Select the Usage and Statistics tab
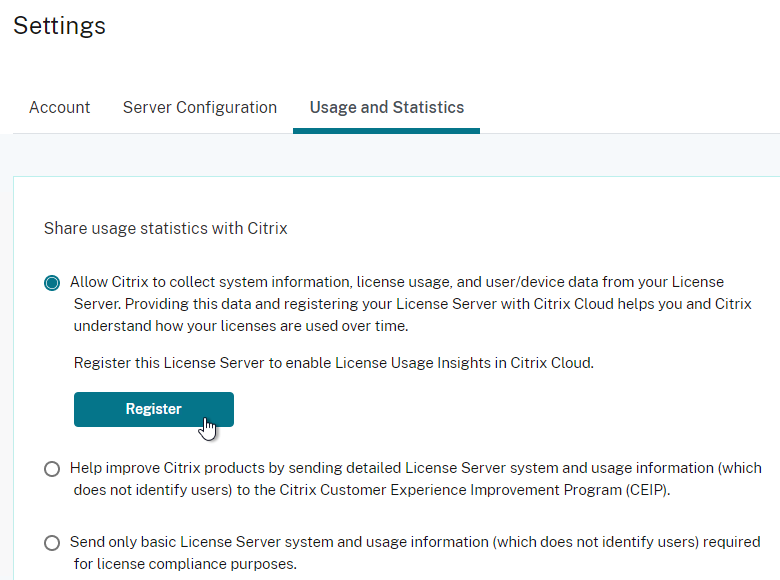This screenshot has height=580, width=780. pyautogui.click(x=386, y=107)
